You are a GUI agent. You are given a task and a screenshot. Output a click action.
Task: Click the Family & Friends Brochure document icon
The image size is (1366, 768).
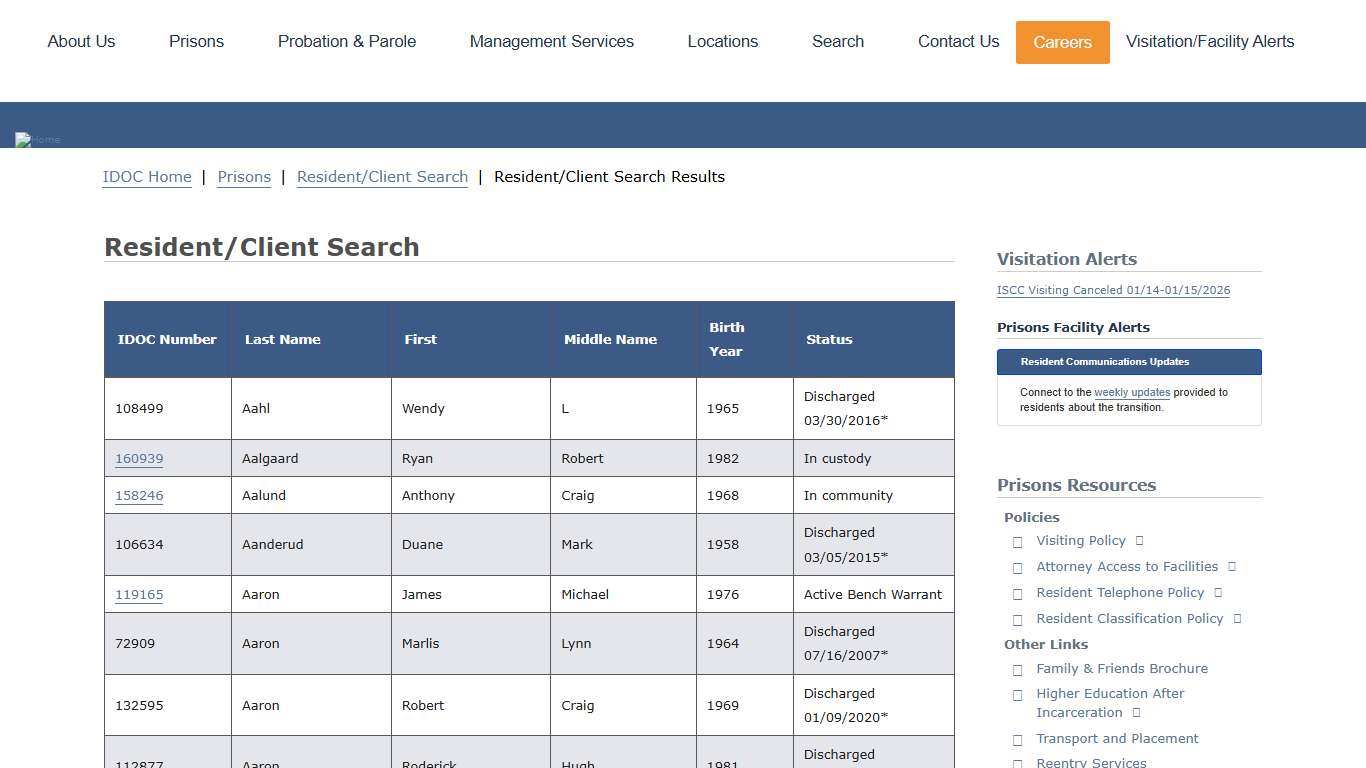point(1018,670)
